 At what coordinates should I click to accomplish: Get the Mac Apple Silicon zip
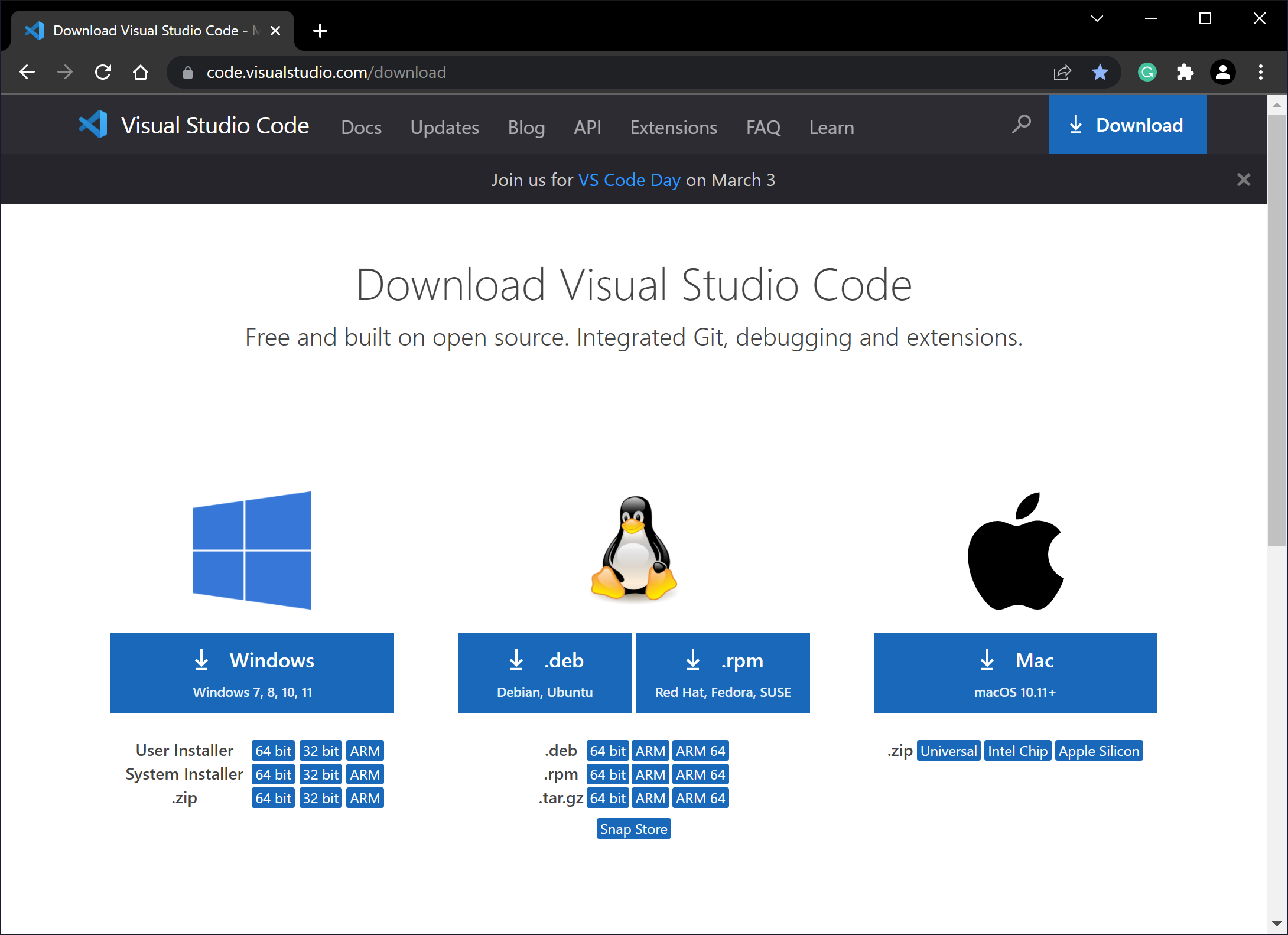click(x=1099, y=751)
